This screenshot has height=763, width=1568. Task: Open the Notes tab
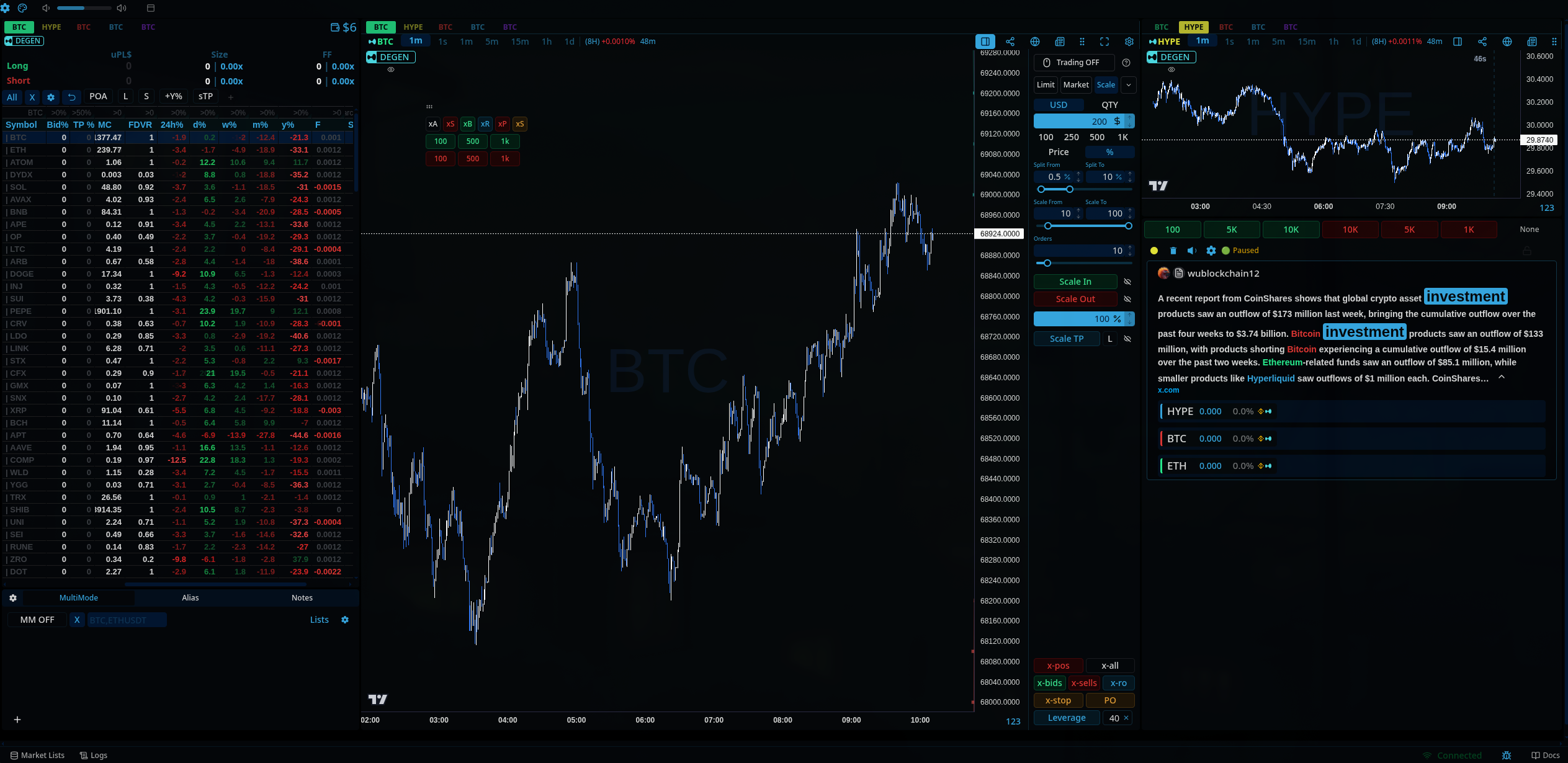302,598
